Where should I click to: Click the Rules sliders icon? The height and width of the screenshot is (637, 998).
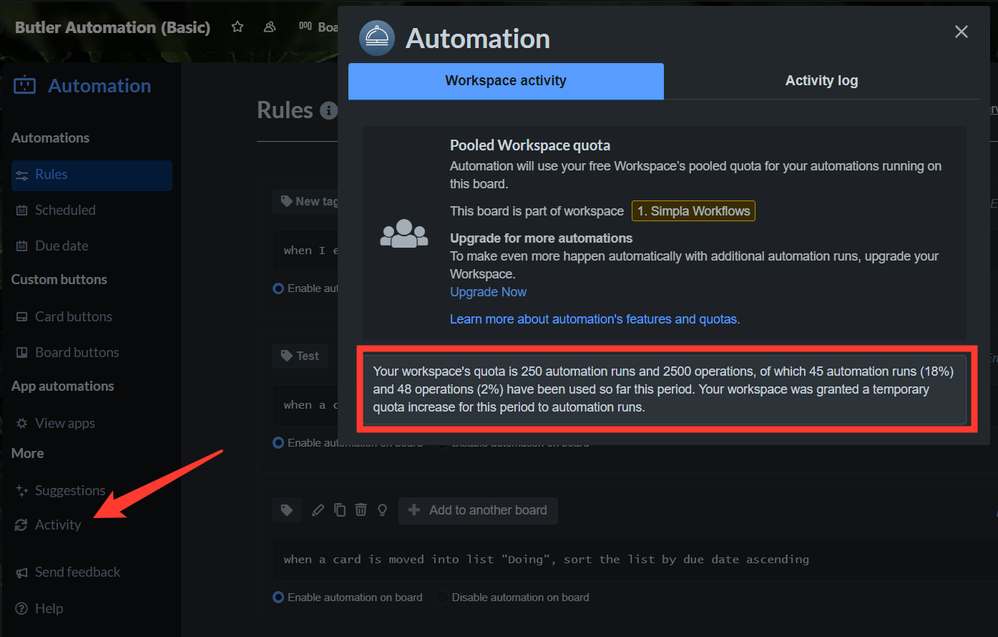pyautogui.click(x=22, y=175)
